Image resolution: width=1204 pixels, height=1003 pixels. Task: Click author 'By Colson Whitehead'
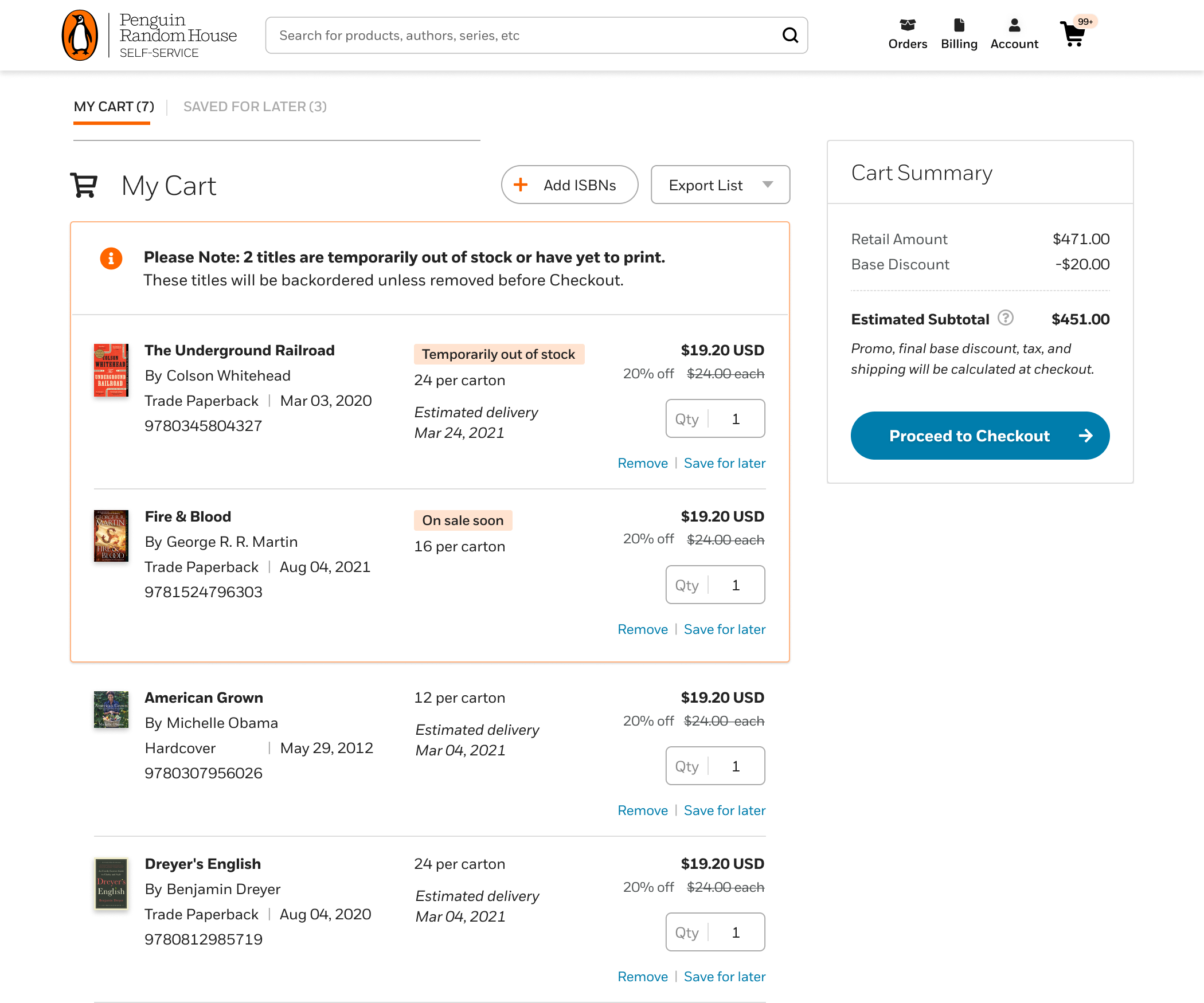(218, 375)
